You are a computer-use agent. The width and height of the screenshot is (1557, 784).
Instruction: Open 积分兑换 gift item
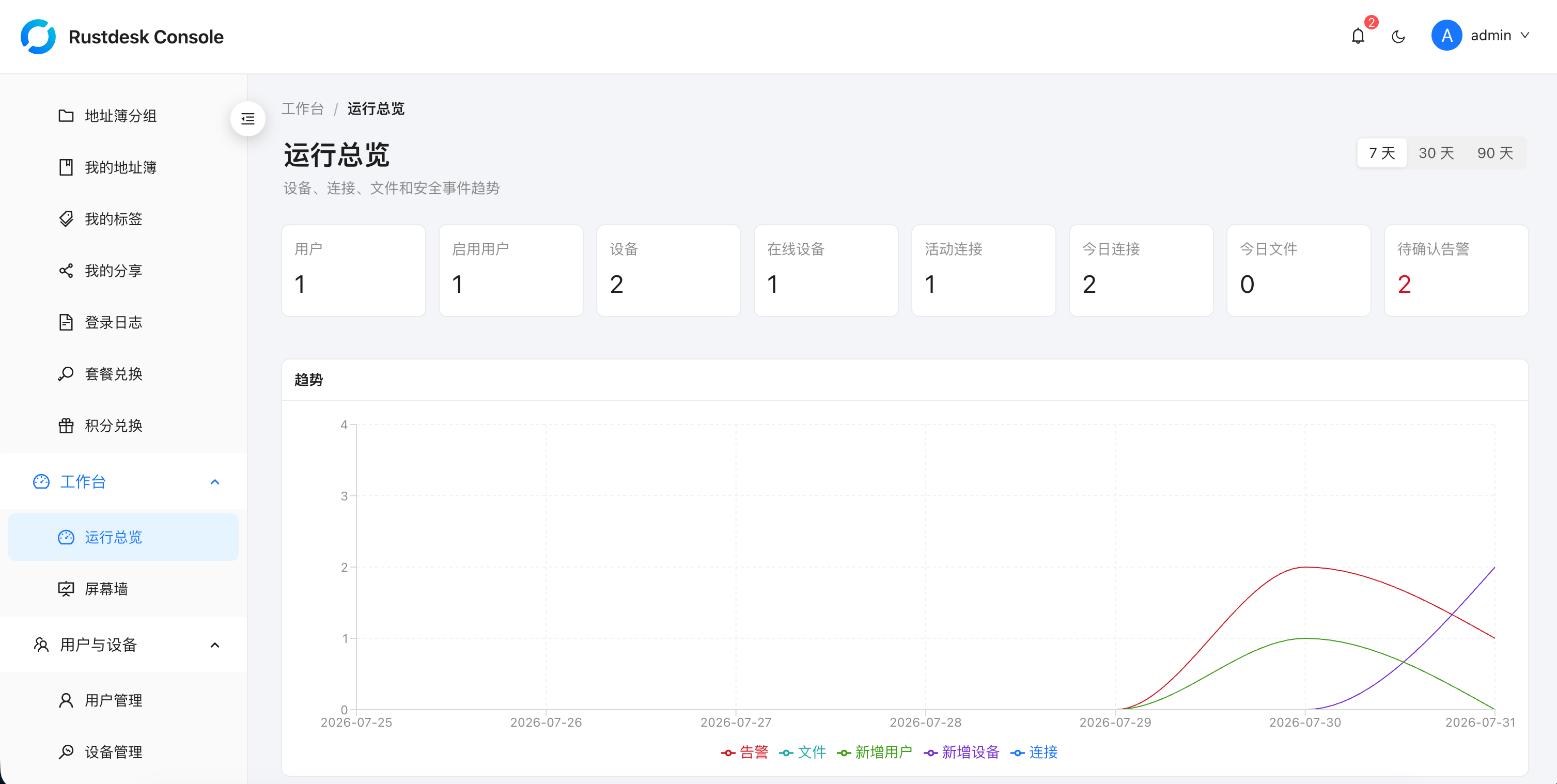click(123, 426)
